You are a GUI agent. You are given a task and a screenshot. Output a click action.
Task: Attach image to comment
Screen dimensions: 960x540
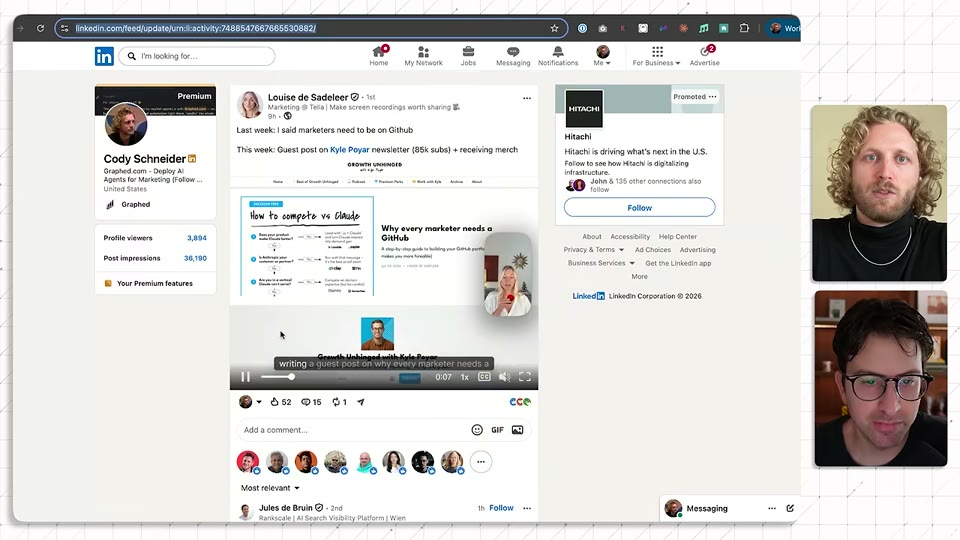pyautogui.click(x=517, y=430)
